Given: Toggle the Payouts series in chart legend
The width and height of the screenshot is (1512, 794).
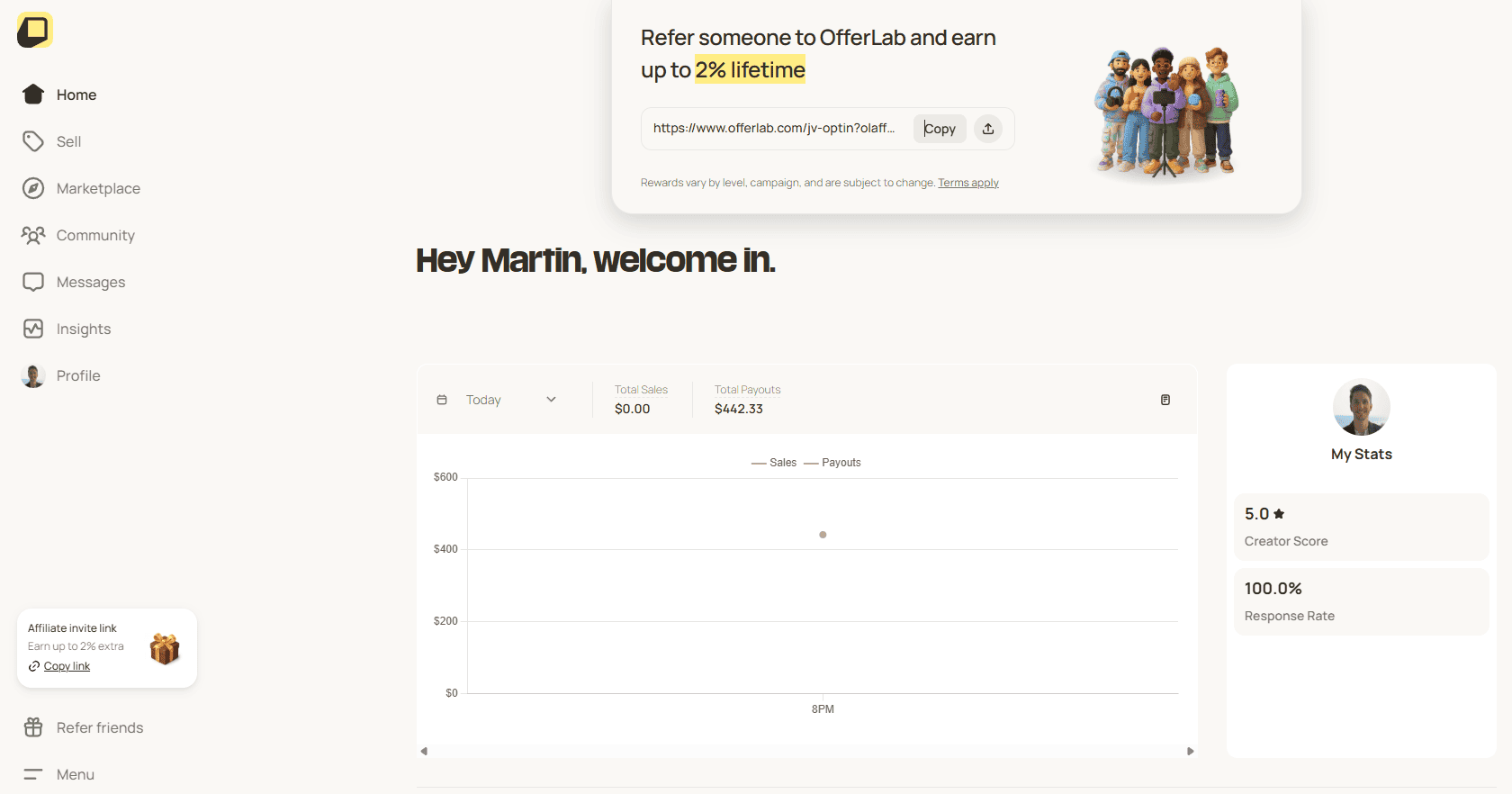Looking at the screenshot, I should (832, 463).
